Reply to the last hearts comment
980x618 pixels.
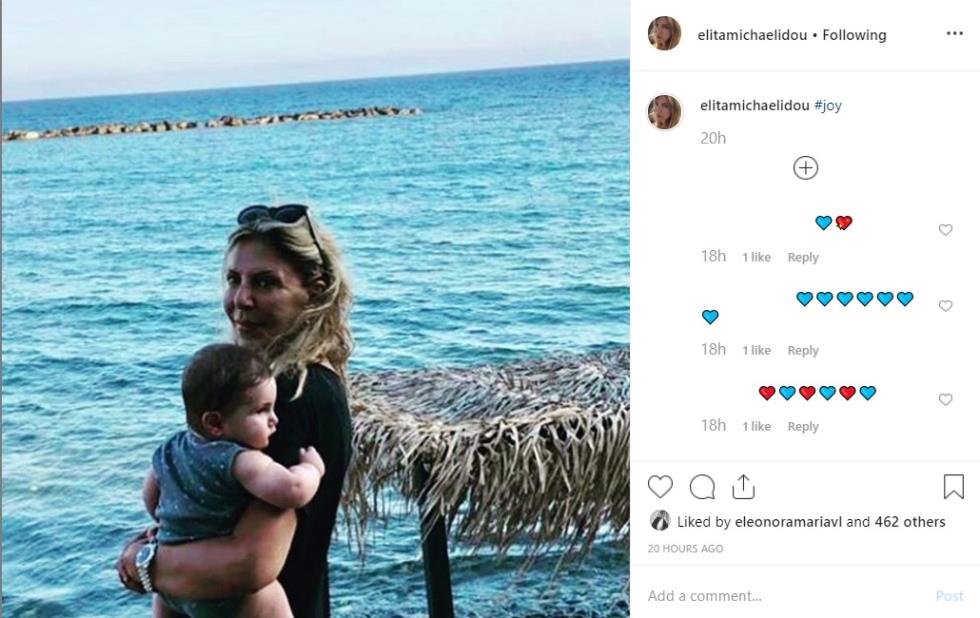click(x=803, y=426)
